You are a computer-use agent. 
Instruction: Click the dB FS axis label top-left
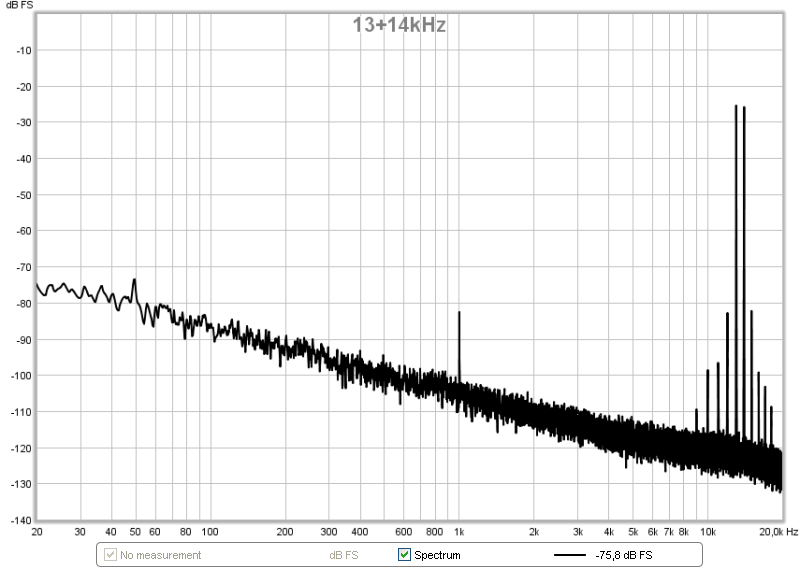pos(19,5)
